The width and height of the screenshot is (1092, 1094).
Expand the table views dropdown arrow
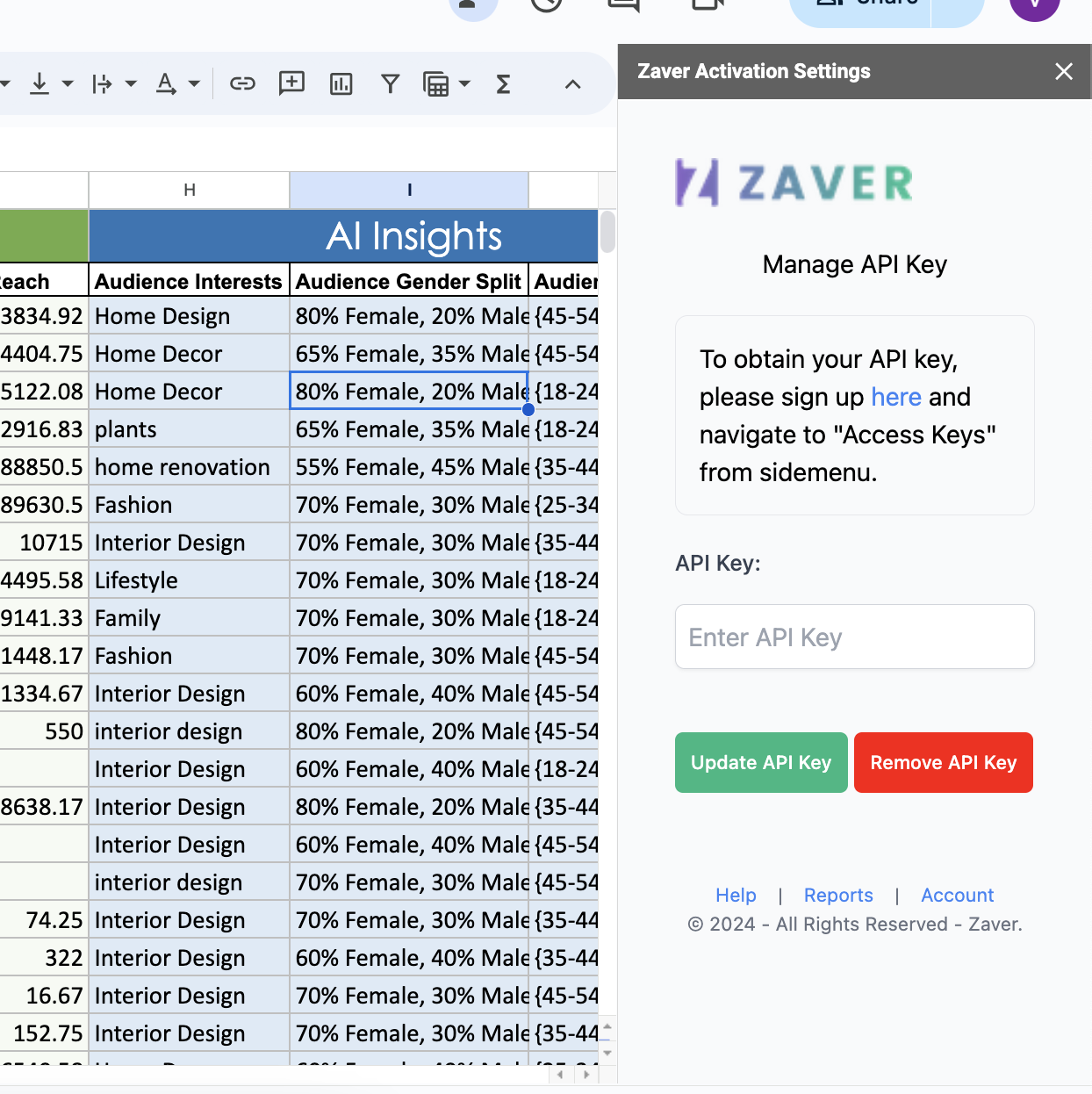[465, 84]
